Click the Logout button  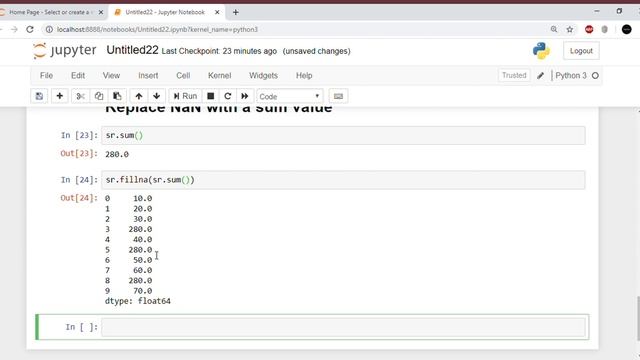[581, 51]
